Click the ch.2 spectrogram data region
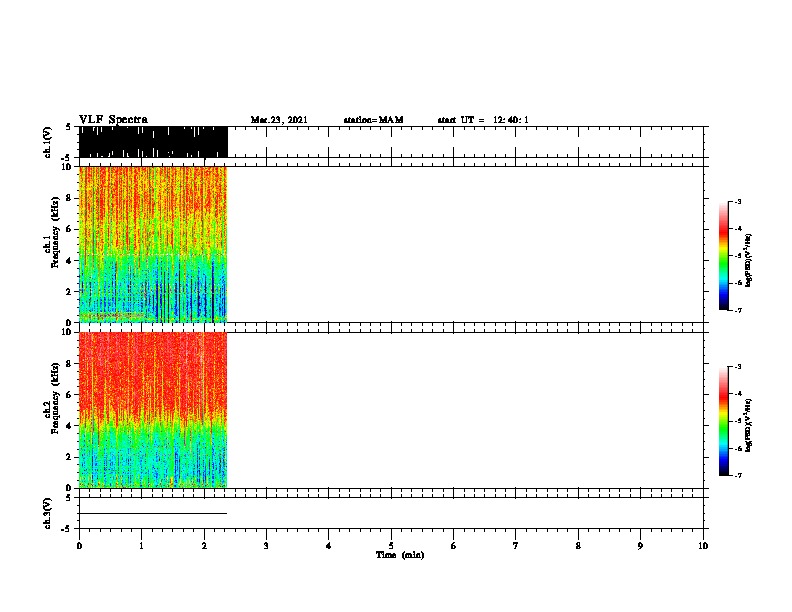 click(x=153, y=410)
